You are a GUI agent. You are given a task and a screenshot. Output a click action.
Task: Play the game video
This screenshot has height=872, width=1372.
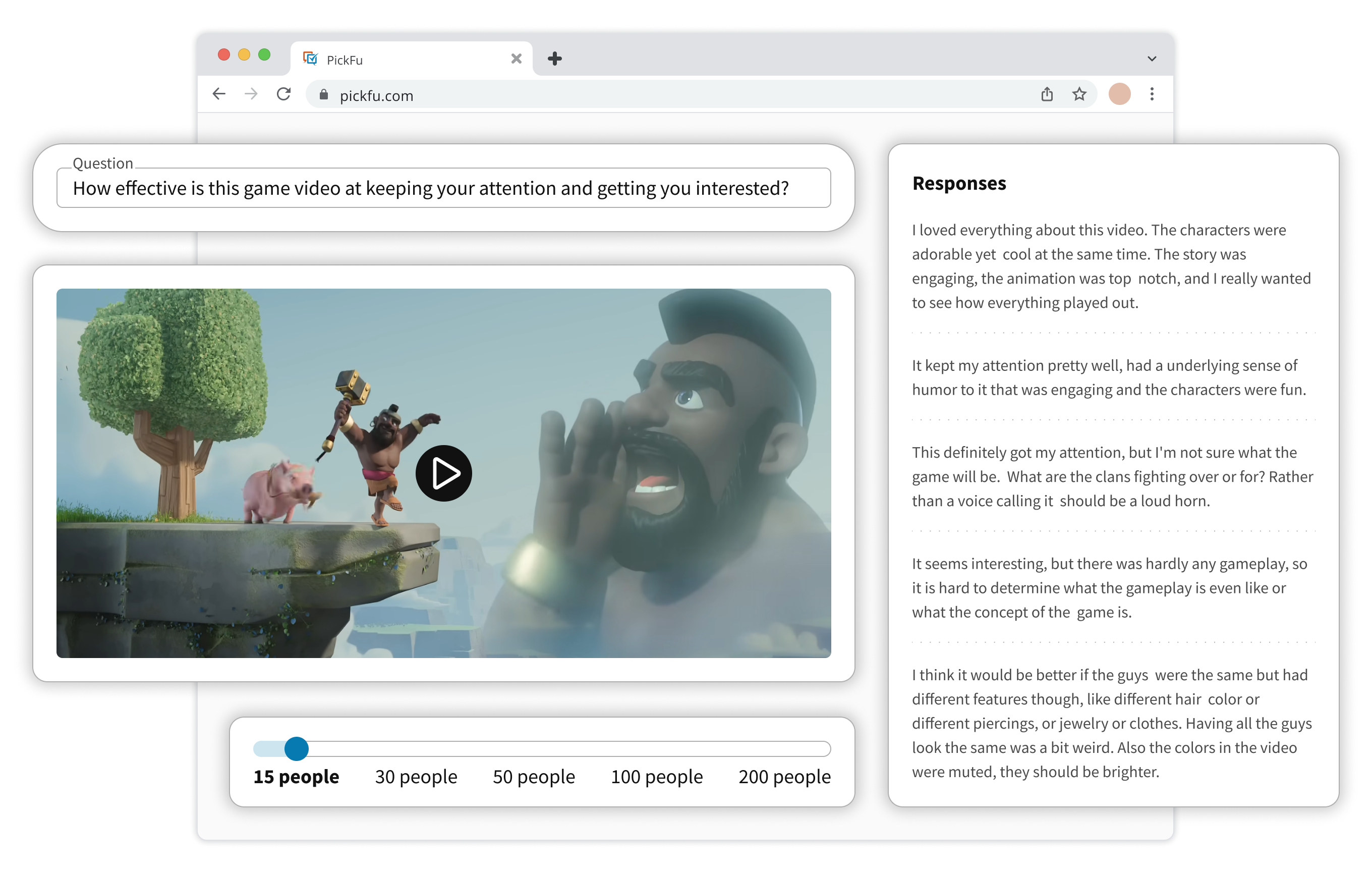443,473
